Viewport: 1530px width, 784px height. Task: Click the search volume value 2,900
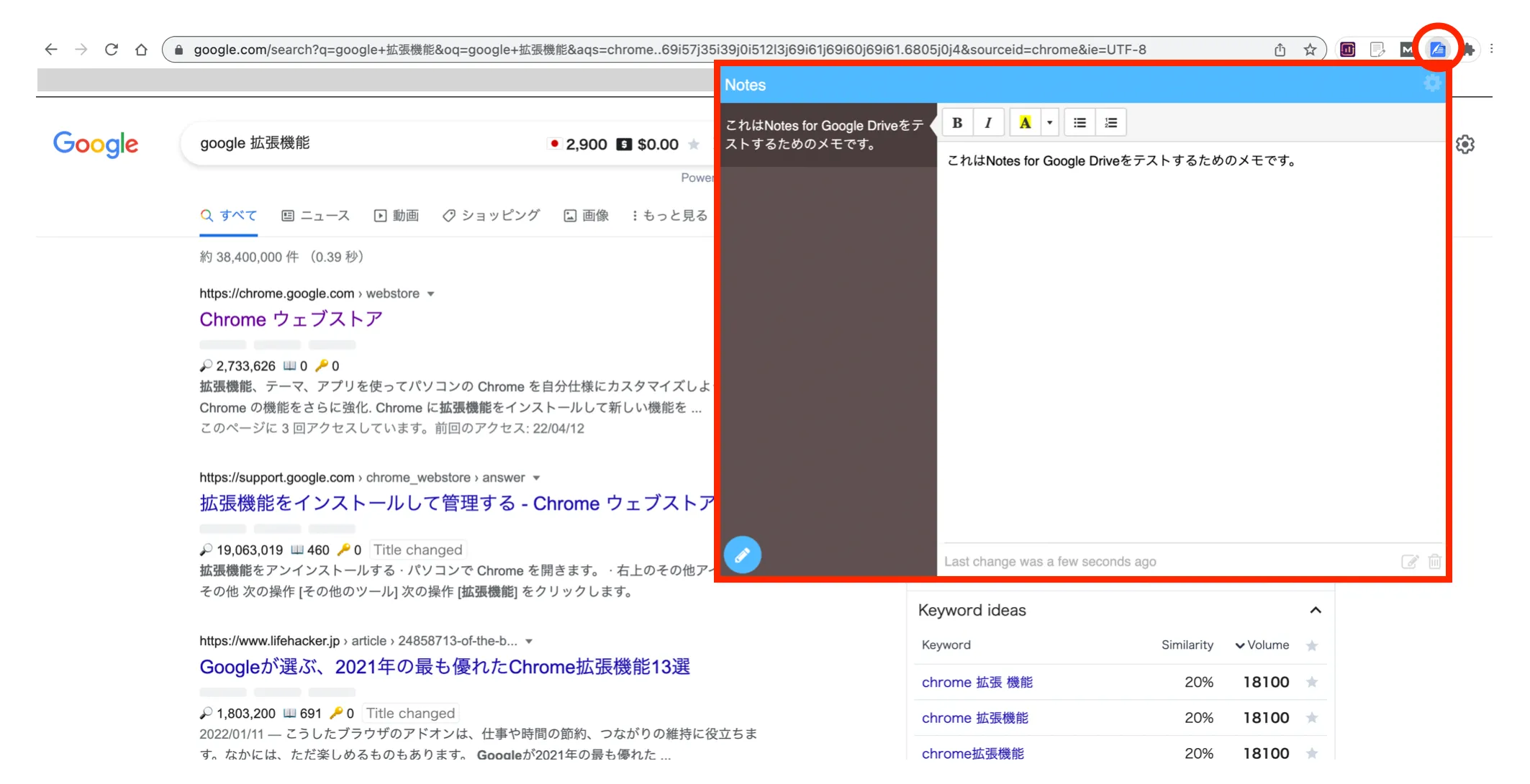coord(586,145)
